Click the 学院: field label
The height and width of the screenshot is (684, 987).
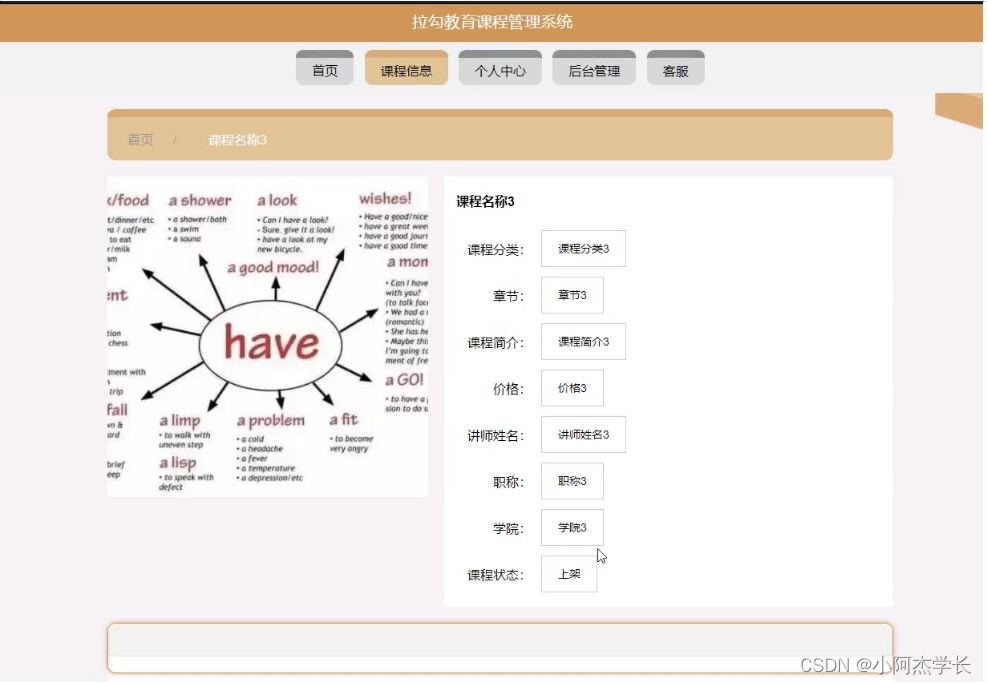pos(509,529)
